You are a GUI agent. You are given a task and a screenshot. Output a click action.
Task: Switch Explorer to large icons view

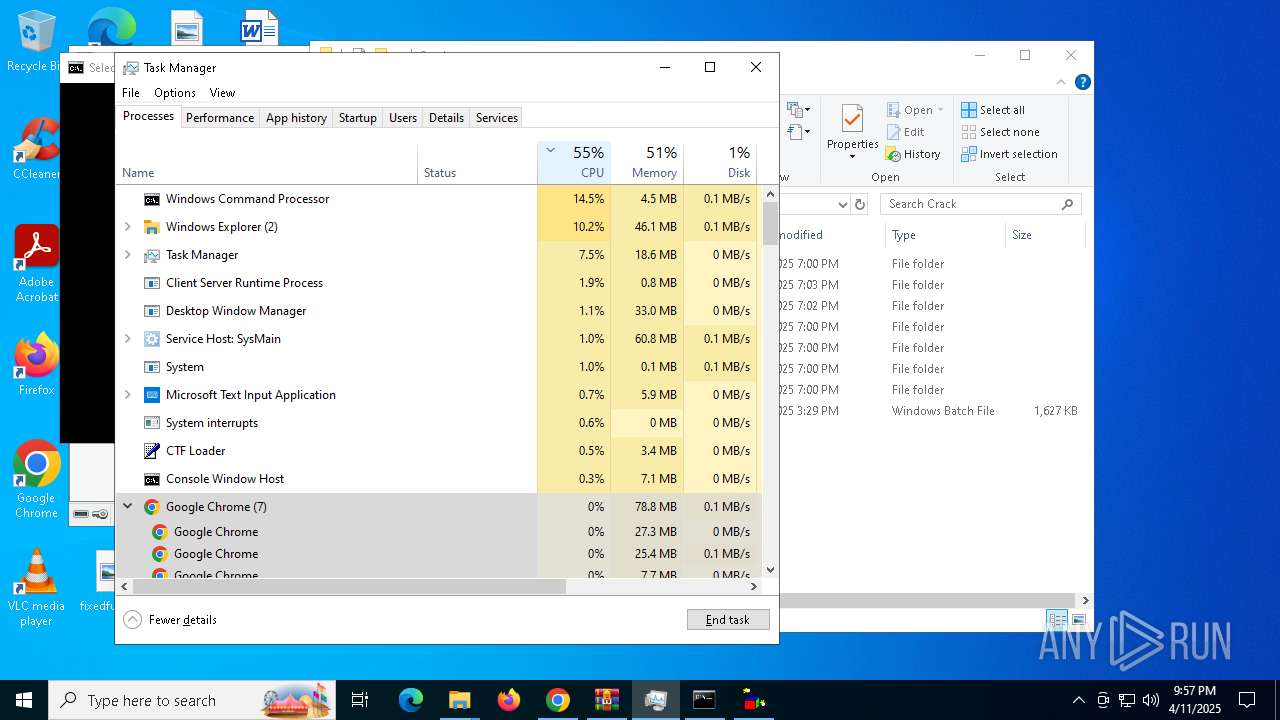point(1079,620)
